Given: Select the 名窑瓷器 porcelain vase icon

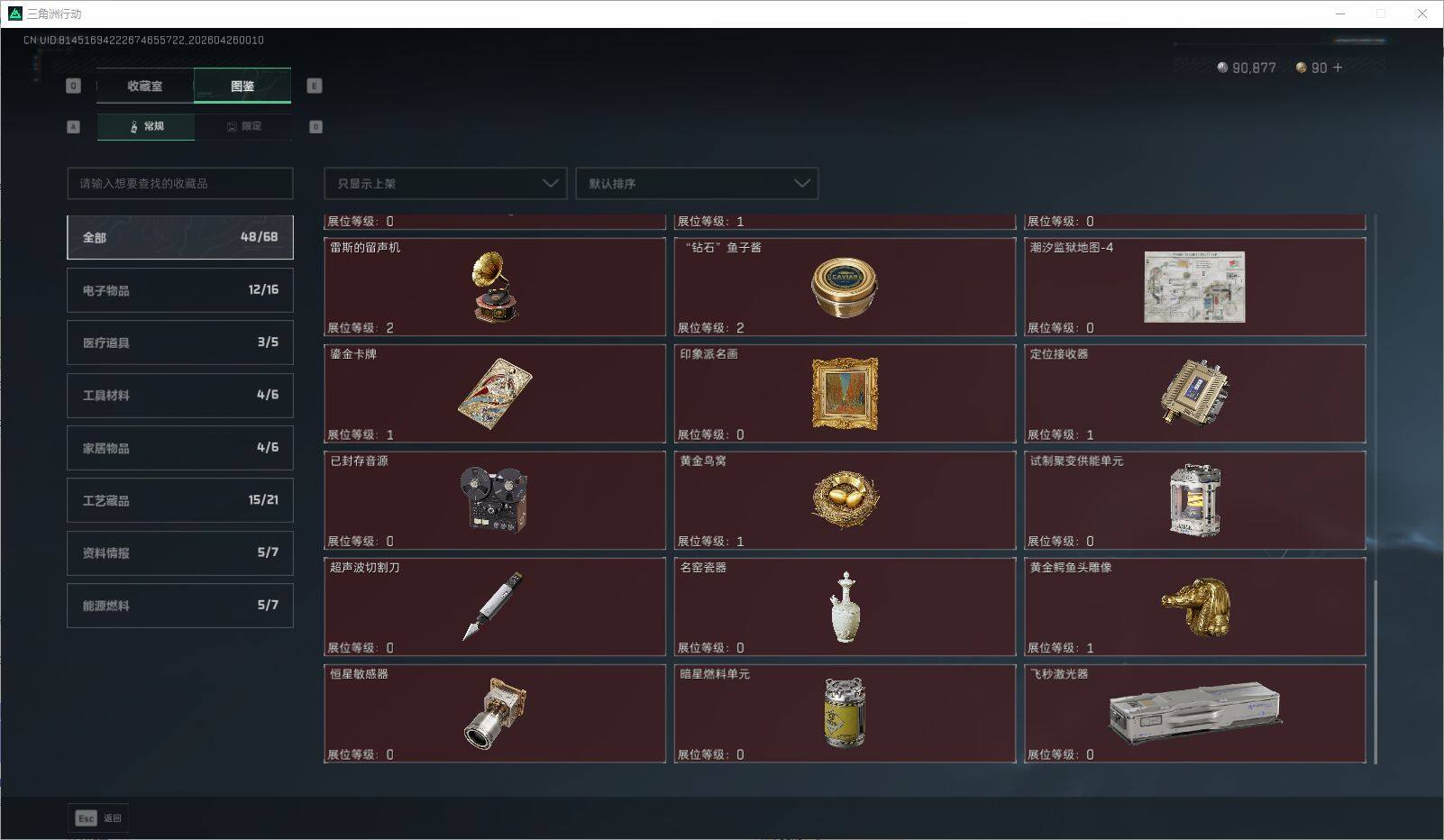Looking at the screenshot, I should (845, 607).
